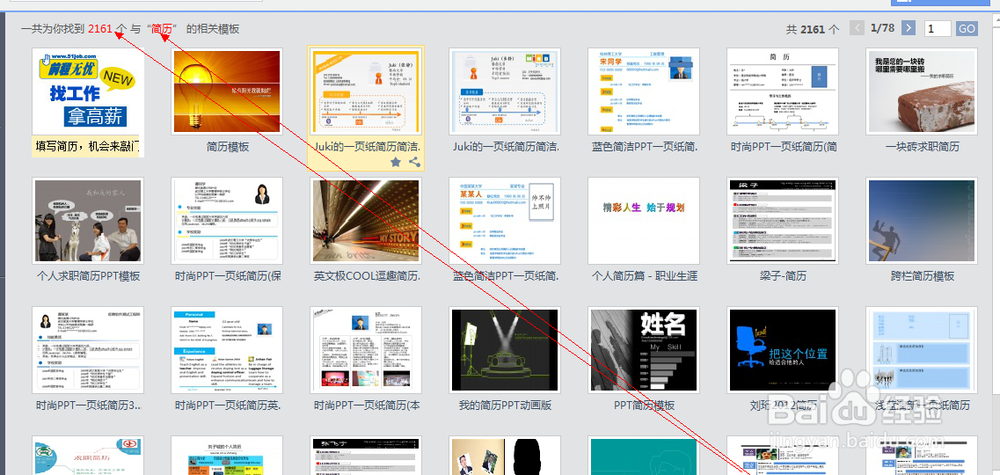Click the 跨栏简历模板 title text
The image size is (1000, 475).
pyautogui.click(x=922, y=276)
